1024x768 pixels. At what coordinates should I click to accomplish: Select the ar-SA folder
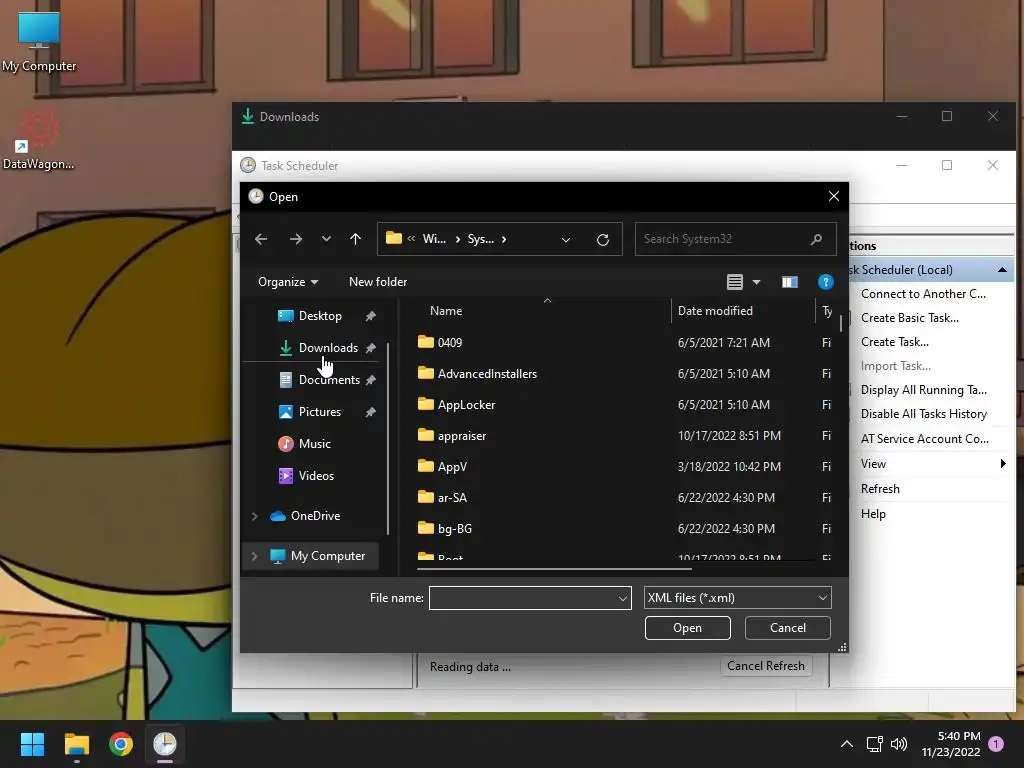pos(452,498)
